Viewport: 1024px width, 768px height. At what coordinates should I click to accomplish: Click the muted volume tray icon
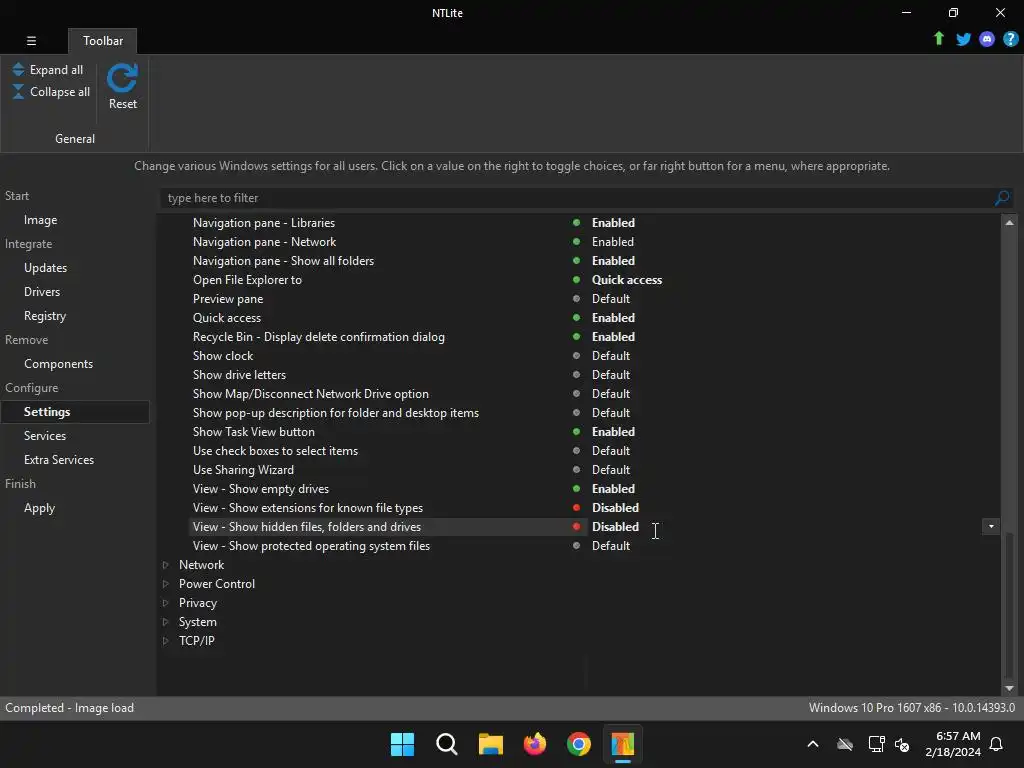[x=902, y=744]
